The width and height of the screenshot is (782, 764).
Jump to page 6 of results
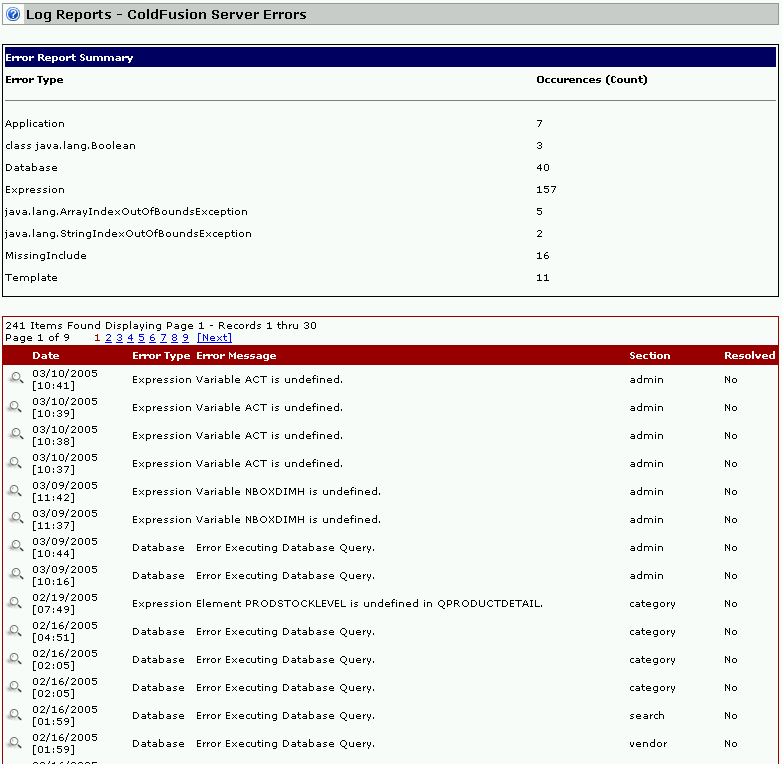click(152, 338)
